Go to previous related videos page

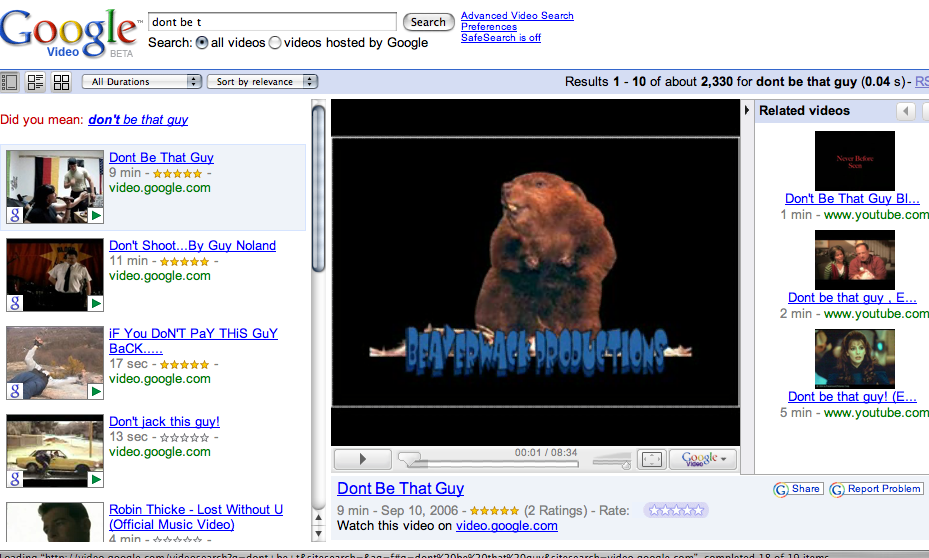coord(905,111)
